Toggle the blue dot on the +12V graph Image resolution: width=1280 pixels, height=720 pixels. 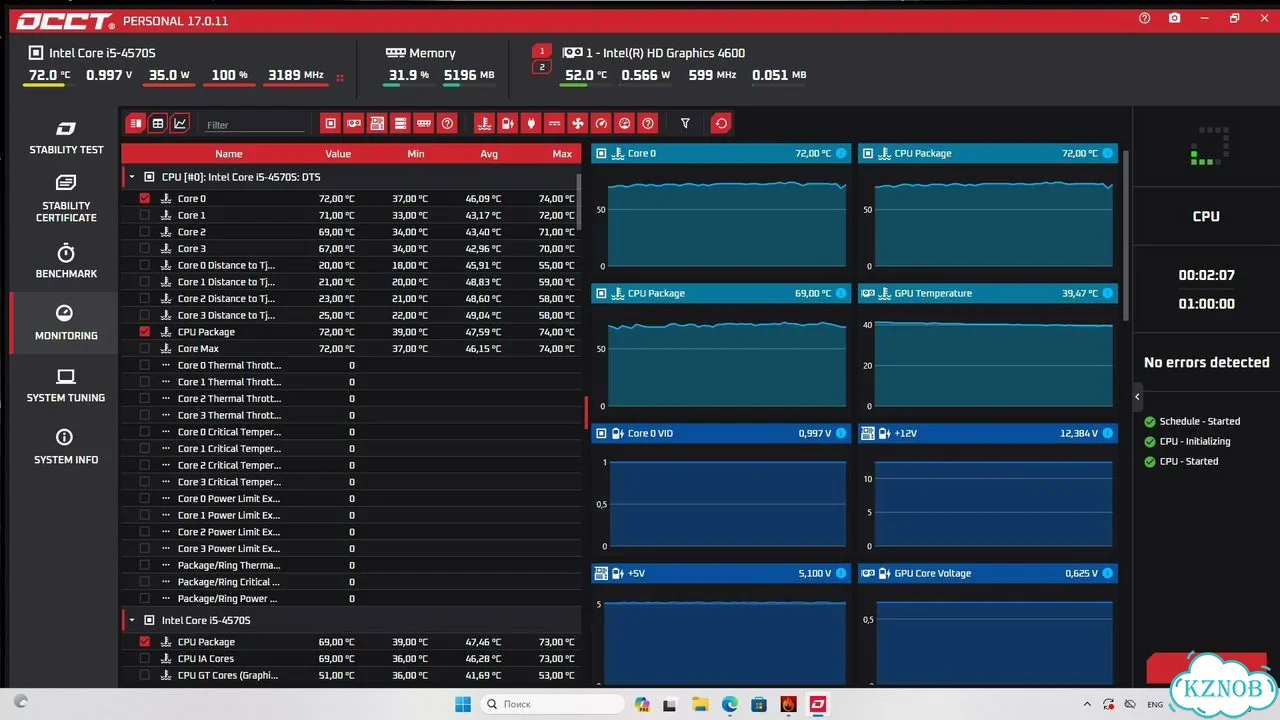coord(1108,433)
